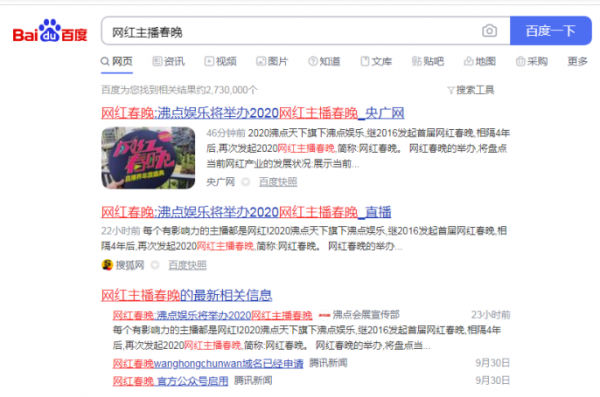
Task: Click the camera image search icon
Action: pos(489,31)
